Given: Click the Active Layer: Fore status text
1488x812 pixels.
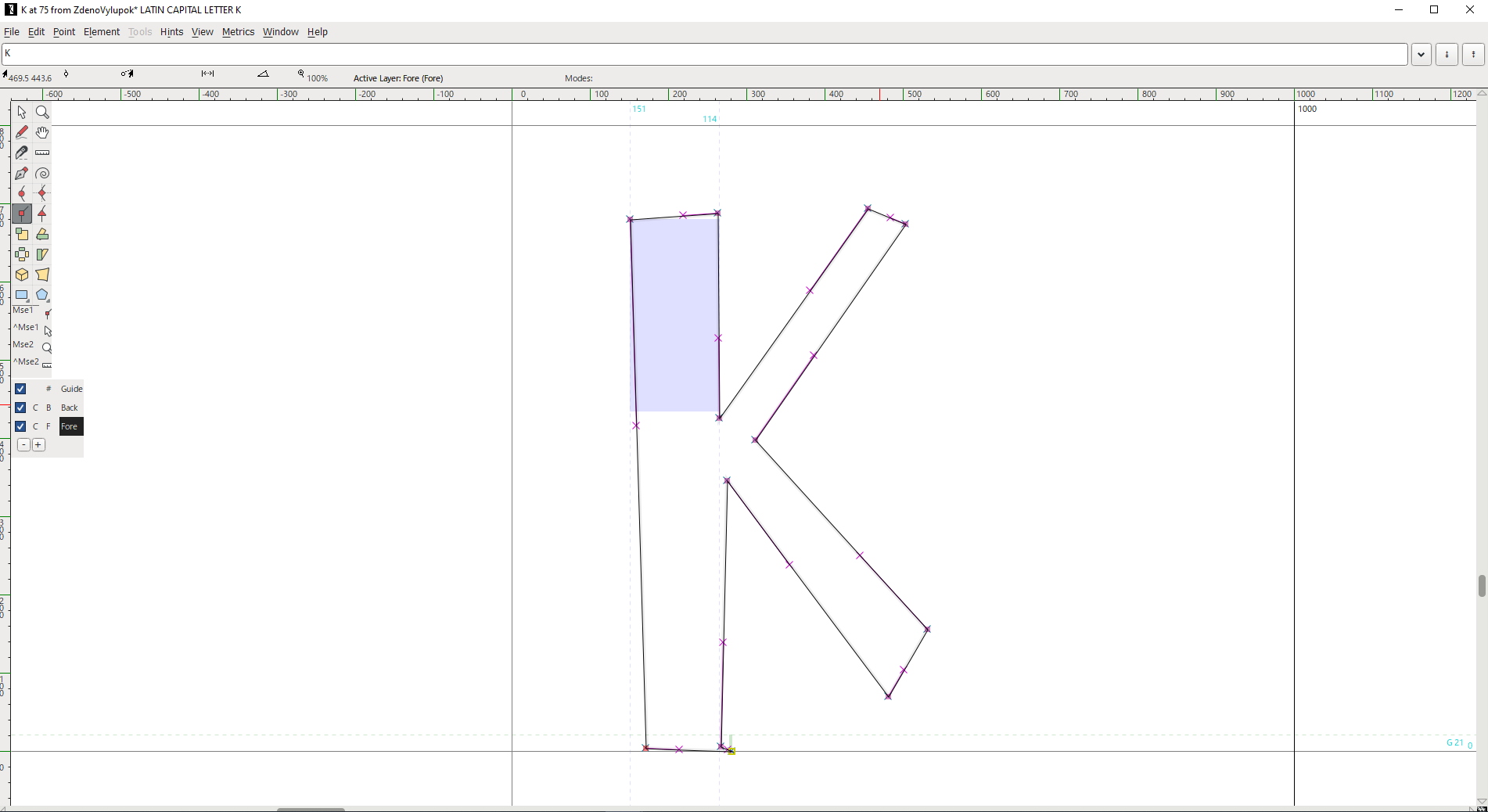Looking at the screenshot, I should click(x=398, y=78).
